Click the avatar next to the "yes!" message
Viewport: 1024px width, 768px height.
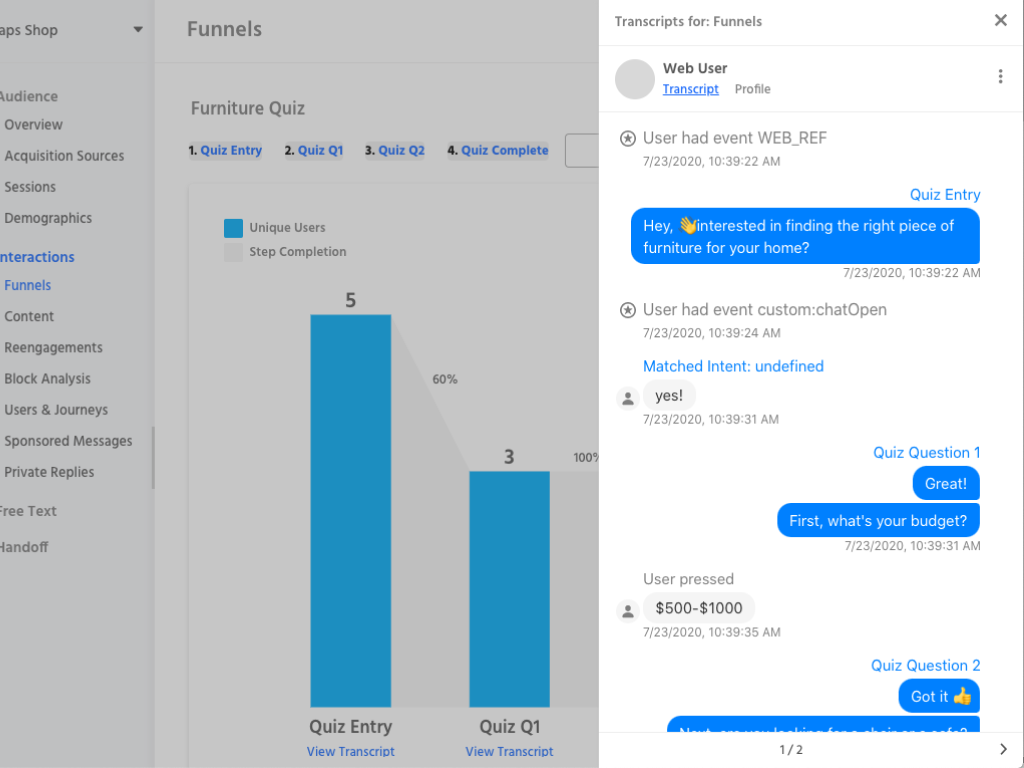pyautogui.click(x=627, y=397)
